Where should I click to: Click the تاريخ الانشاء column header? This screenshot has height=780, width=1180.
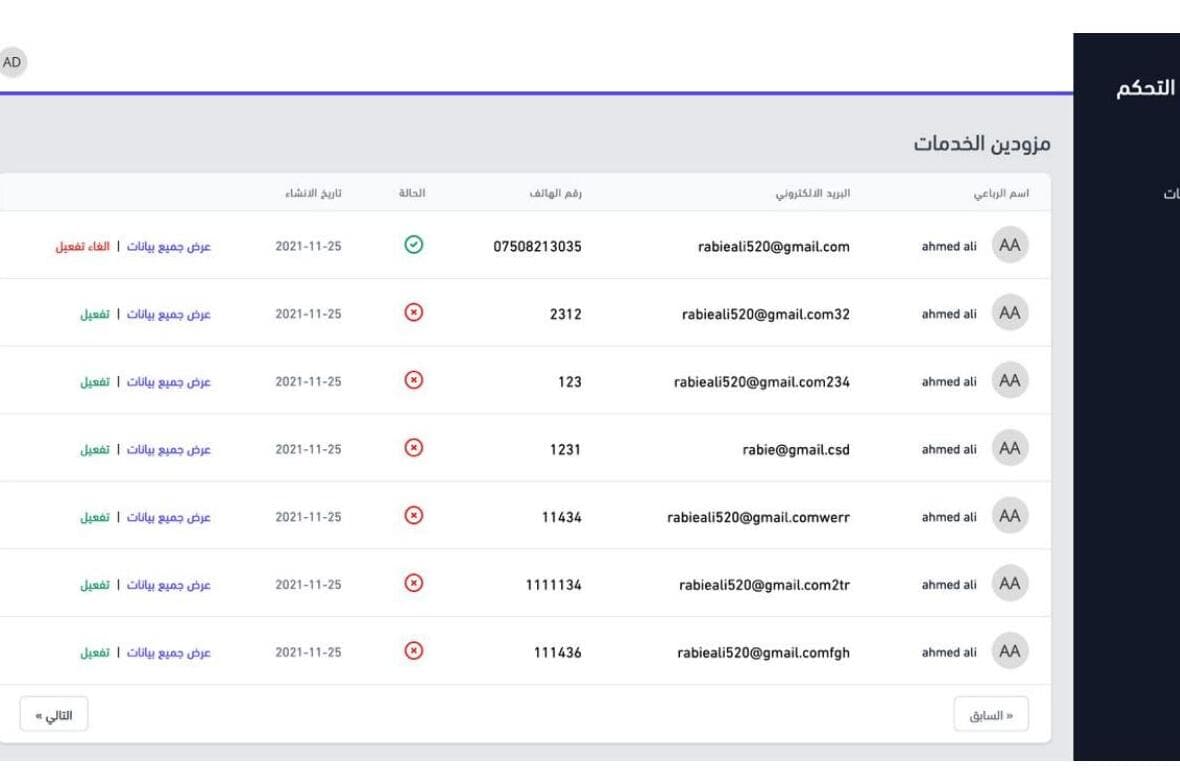(313, 193)
